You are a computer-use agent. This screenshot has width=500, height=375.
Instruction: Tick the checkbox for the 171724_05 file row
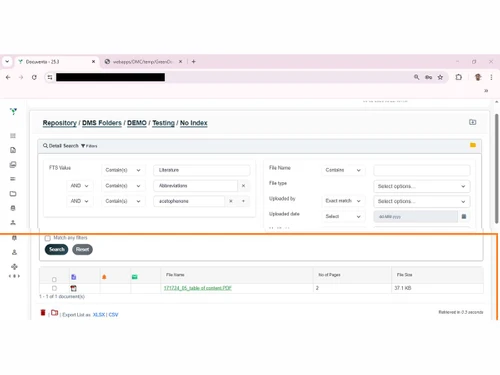tap(54, 288)
